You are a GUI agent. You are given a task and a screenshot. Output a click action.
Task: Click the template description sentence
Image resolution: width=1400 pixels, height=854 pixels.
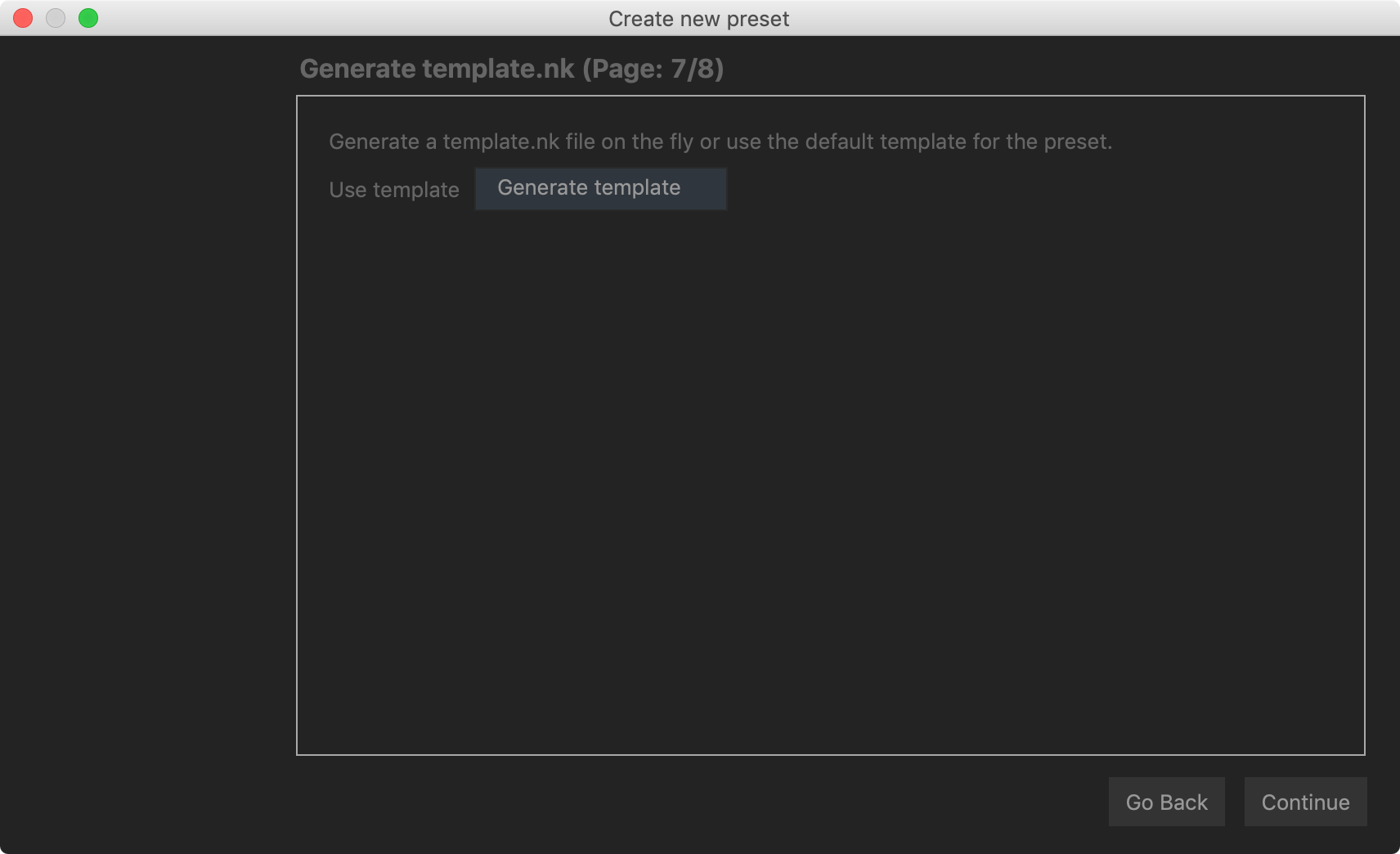720,142
